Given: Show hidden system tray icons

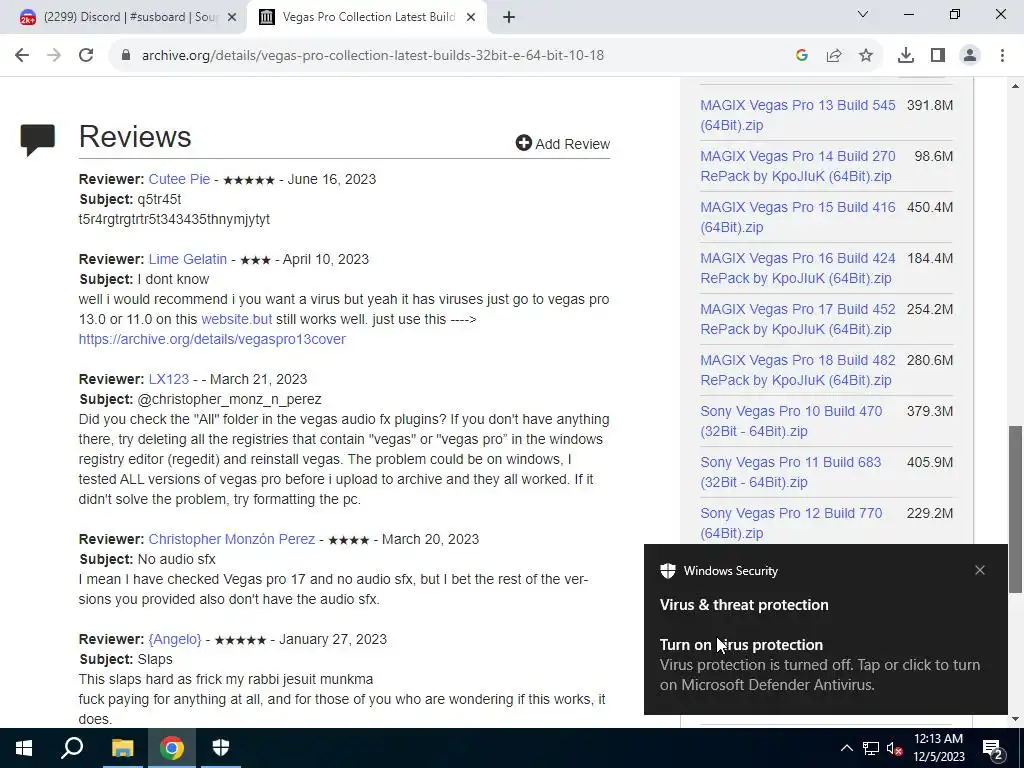Looking at the screenshot, I should [x=846, y=748].
